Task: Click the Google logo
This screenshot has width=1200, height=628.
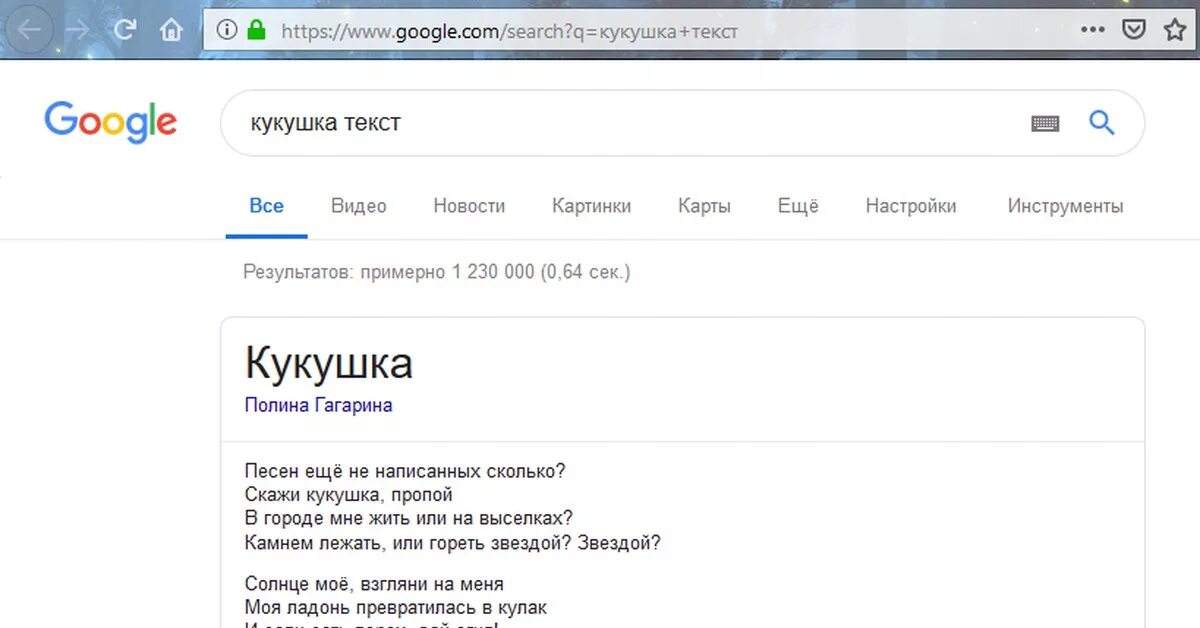Action: [111, 122]
